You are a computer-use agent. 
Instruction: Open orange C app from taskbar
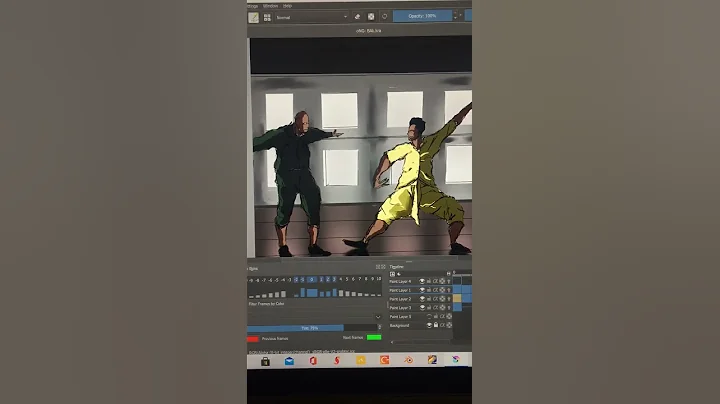[384, 360]
